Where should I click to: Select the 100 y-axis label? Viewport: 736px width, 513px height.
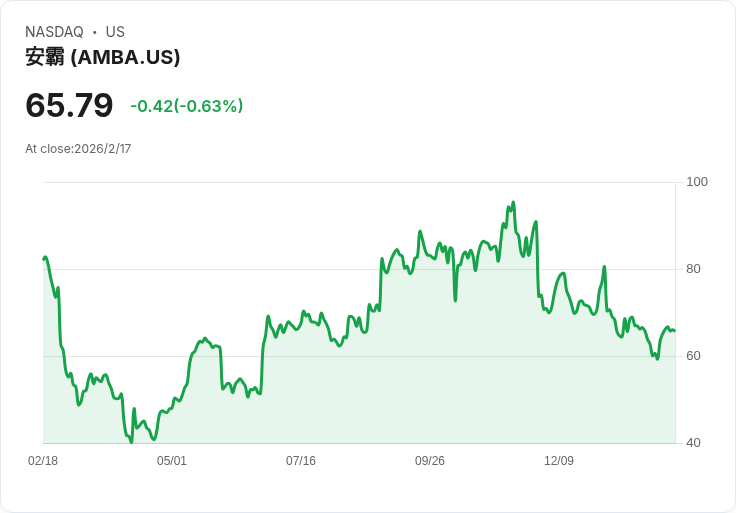[x=697, y=182]
